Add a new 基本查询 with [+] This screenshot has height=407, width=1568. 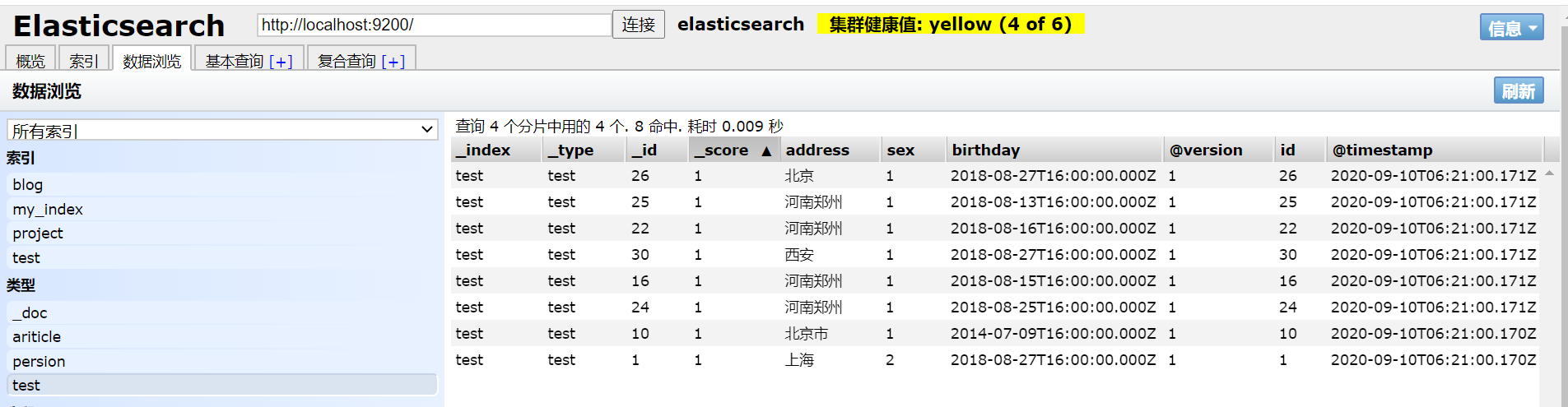click(281, 62)
